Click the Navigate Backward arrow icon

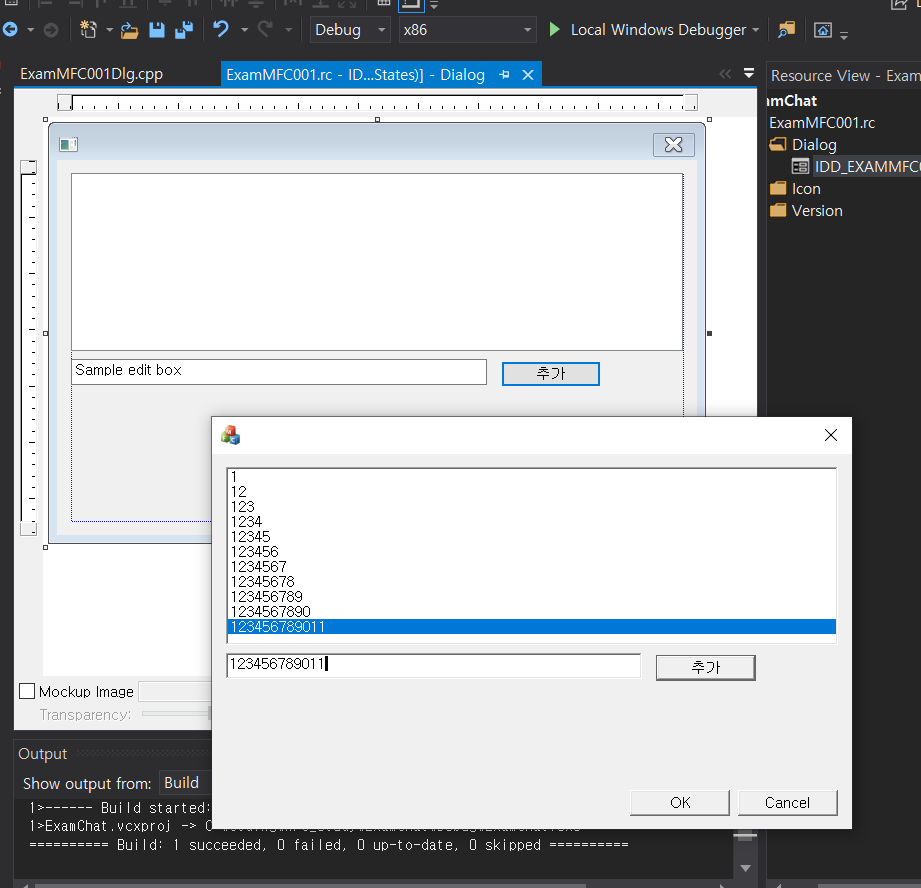(11, 29)
